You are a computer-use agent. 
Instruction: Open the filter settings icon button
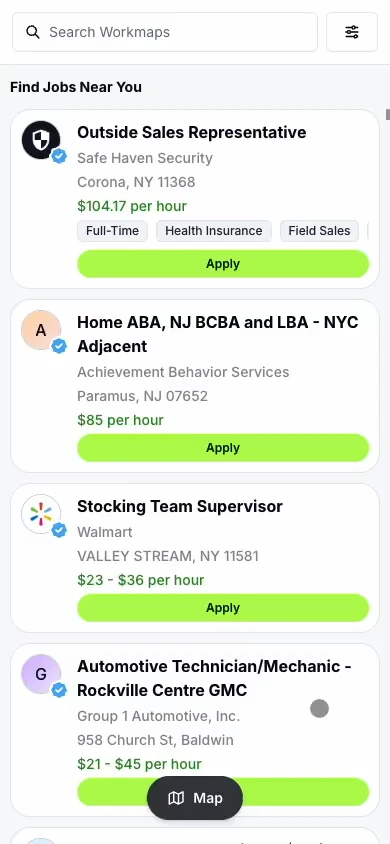[x=352, y=32]
